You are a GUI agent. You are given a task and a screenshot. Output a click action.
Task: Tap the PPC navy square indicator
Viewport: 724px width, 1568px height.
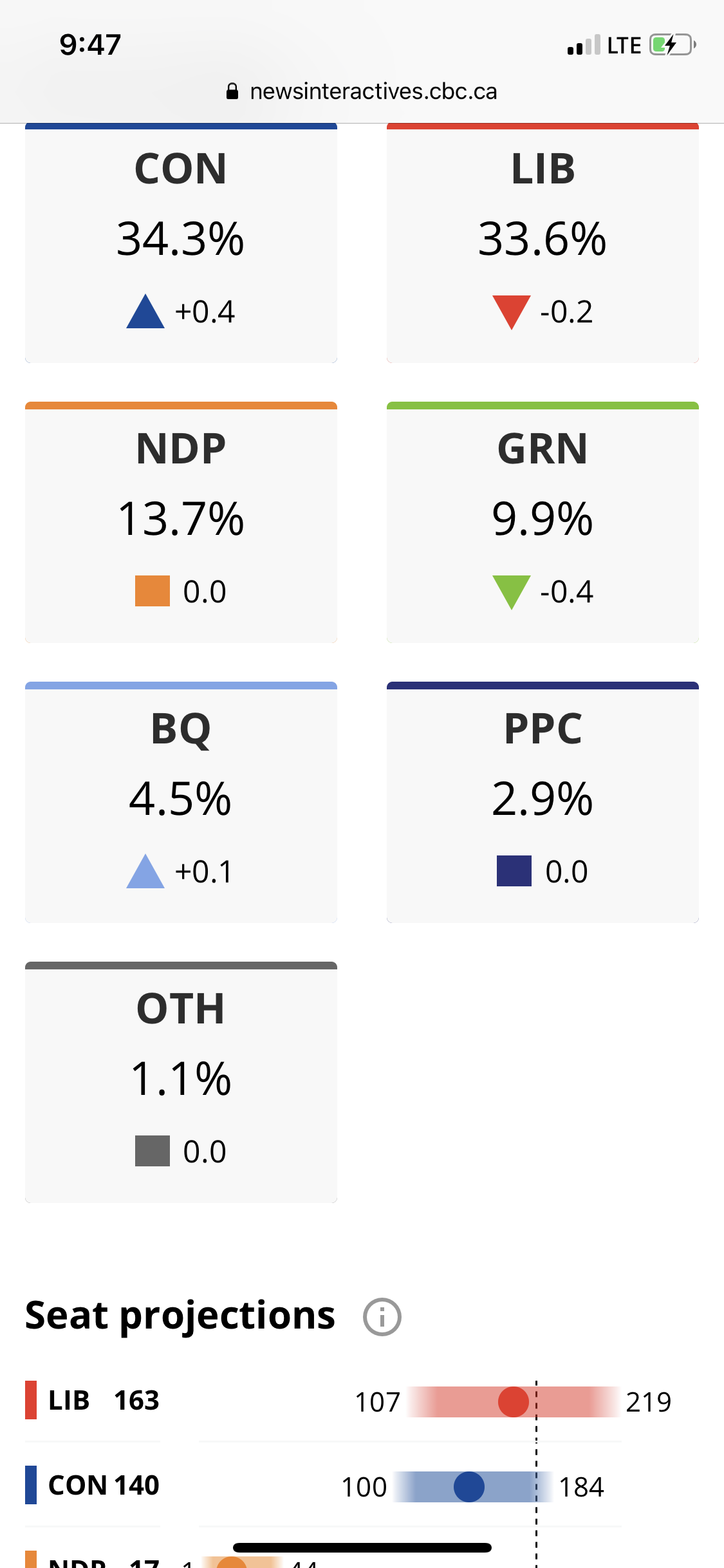point(514,871)
